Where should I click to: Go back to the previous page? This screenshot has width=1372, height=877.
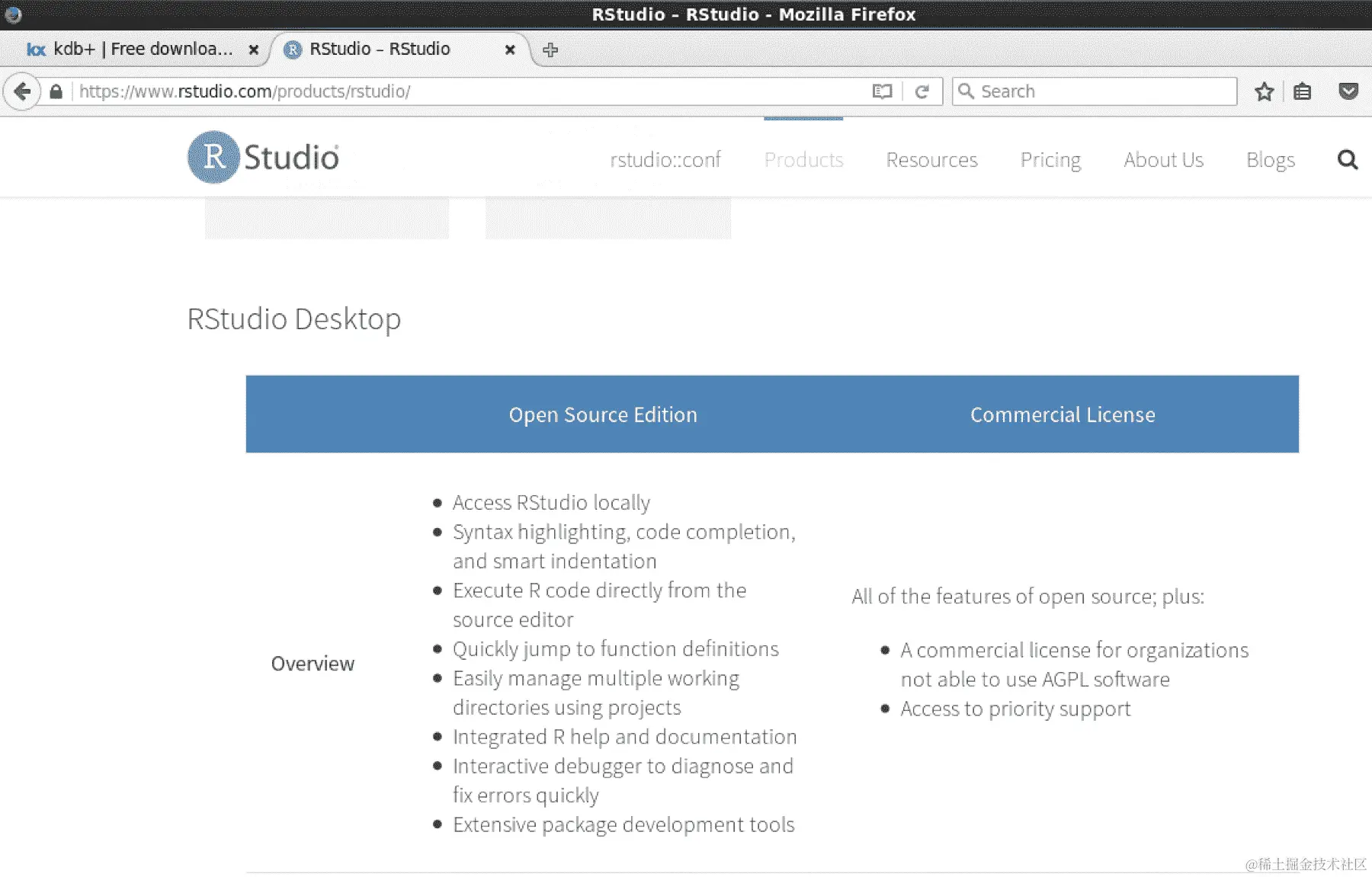pyautogui.click(x=22, y=91)
